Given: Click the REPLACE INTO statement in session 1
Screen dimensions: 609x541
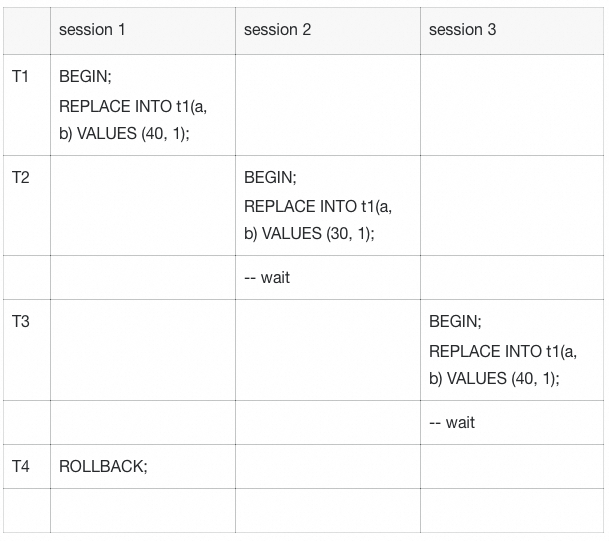Looking at the screenshot, I should pyautogui.click(x=133, y=120).
